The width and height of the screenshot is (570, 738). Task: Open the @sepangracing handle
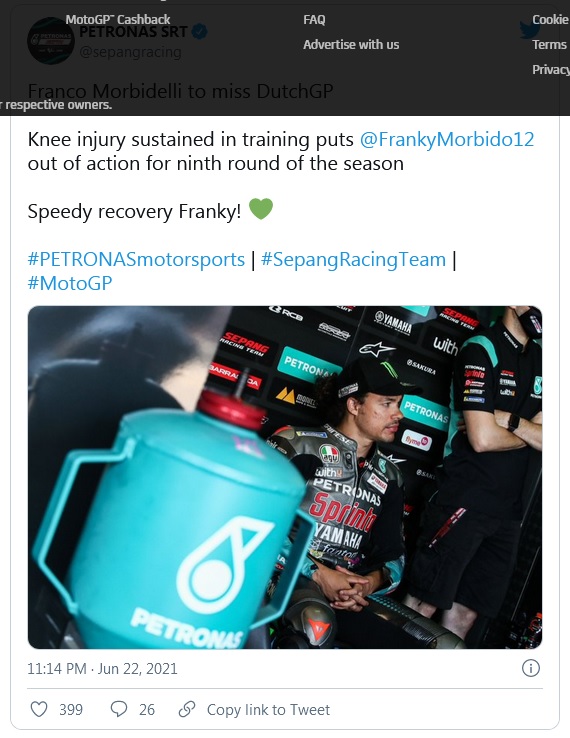[x=130, y=52]
